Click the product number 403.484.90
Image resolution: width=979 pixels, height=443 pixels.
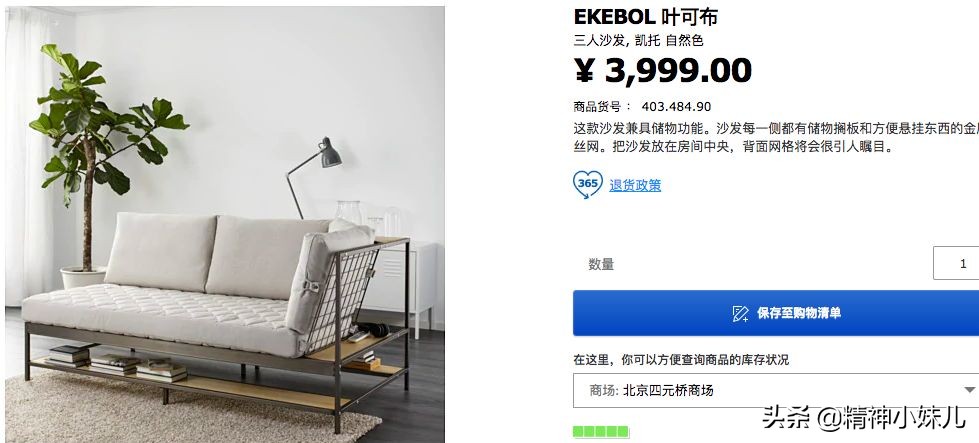click(x=676, y=107)
